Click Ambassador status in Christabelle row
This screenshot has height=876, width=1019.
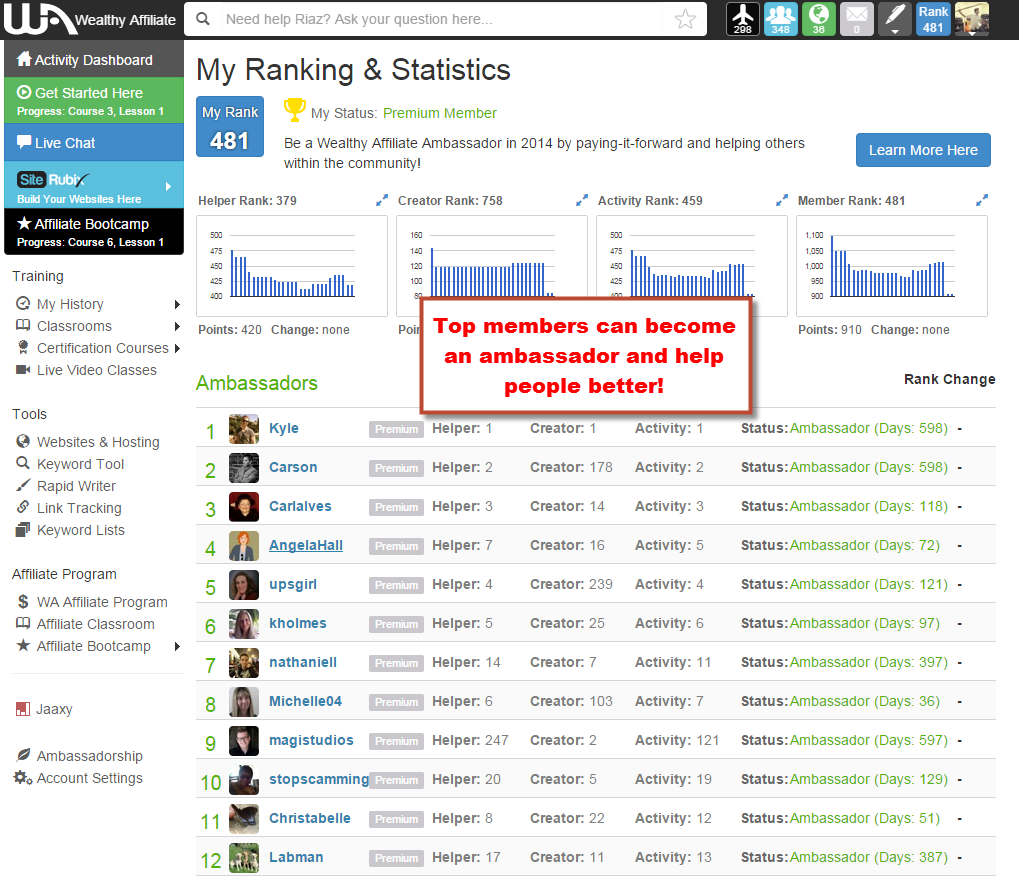point(865,818)
